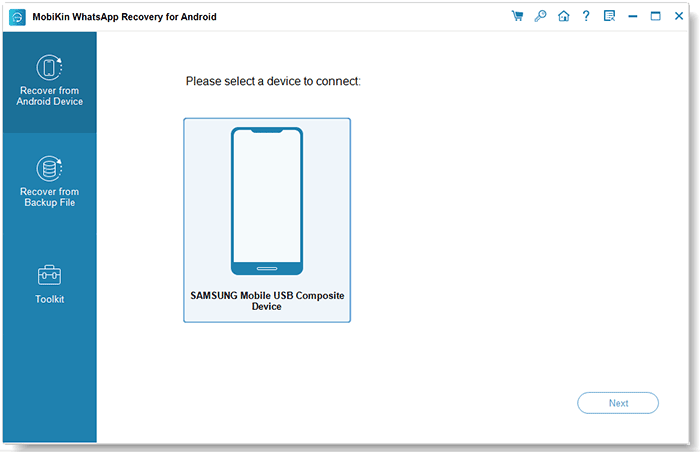700x452 pixels.
Task: Open the shopping cart purchase icon
Action: (517, 17)
